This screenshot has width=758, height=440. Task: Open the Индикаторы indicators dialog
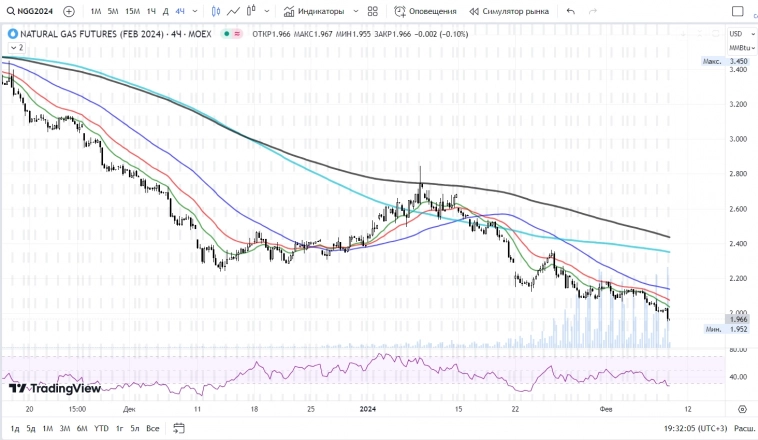coord(314,11)
